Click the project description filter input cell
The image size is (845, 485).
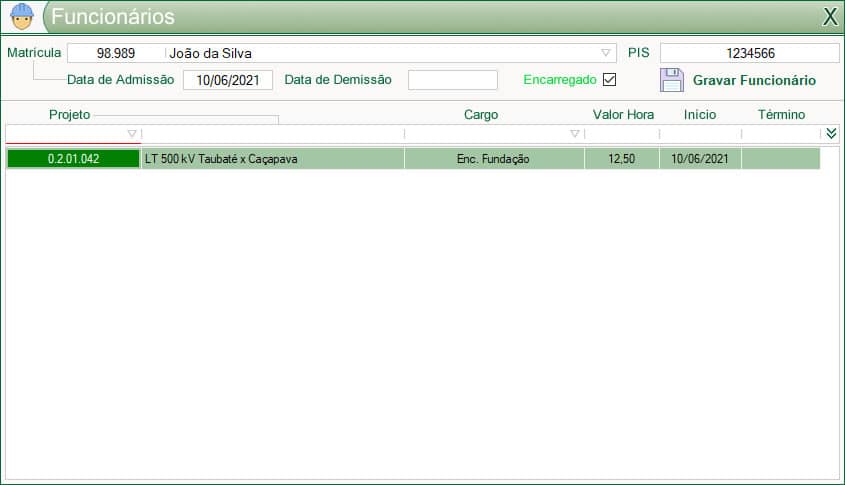(273, 134)
